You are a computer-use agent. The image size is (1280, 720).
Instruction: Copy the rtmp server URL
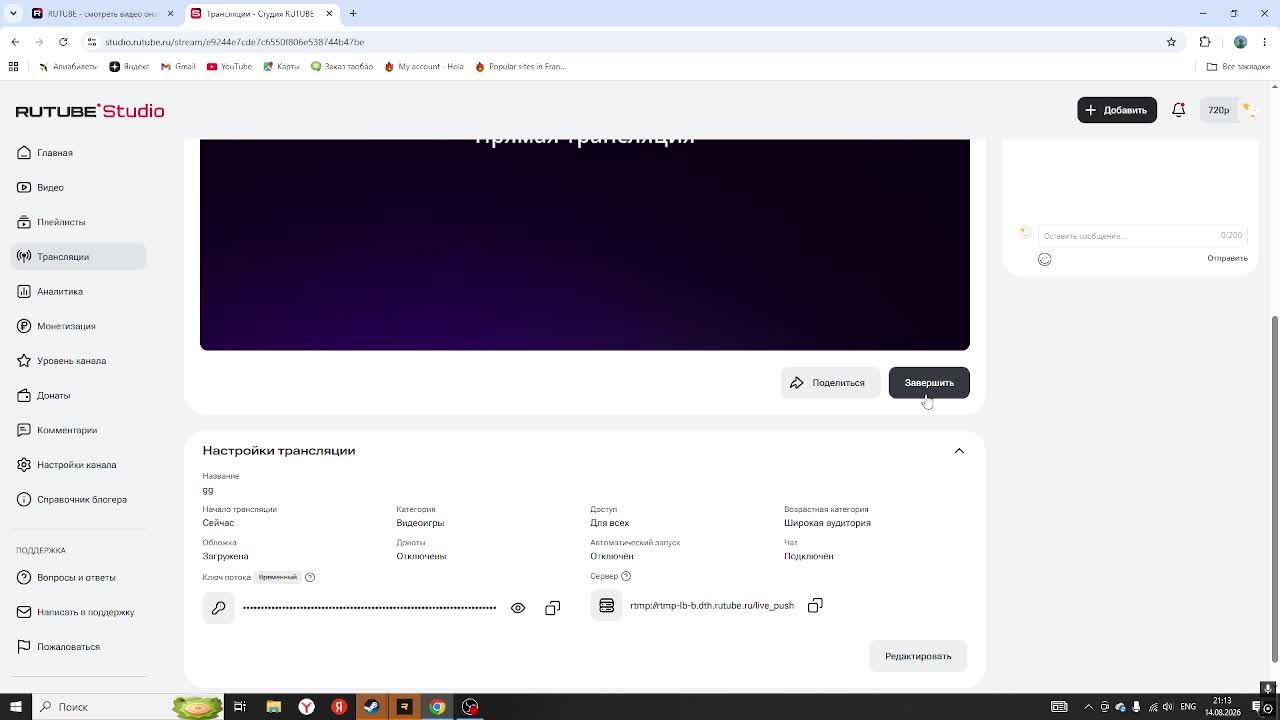tap(815, 605)
